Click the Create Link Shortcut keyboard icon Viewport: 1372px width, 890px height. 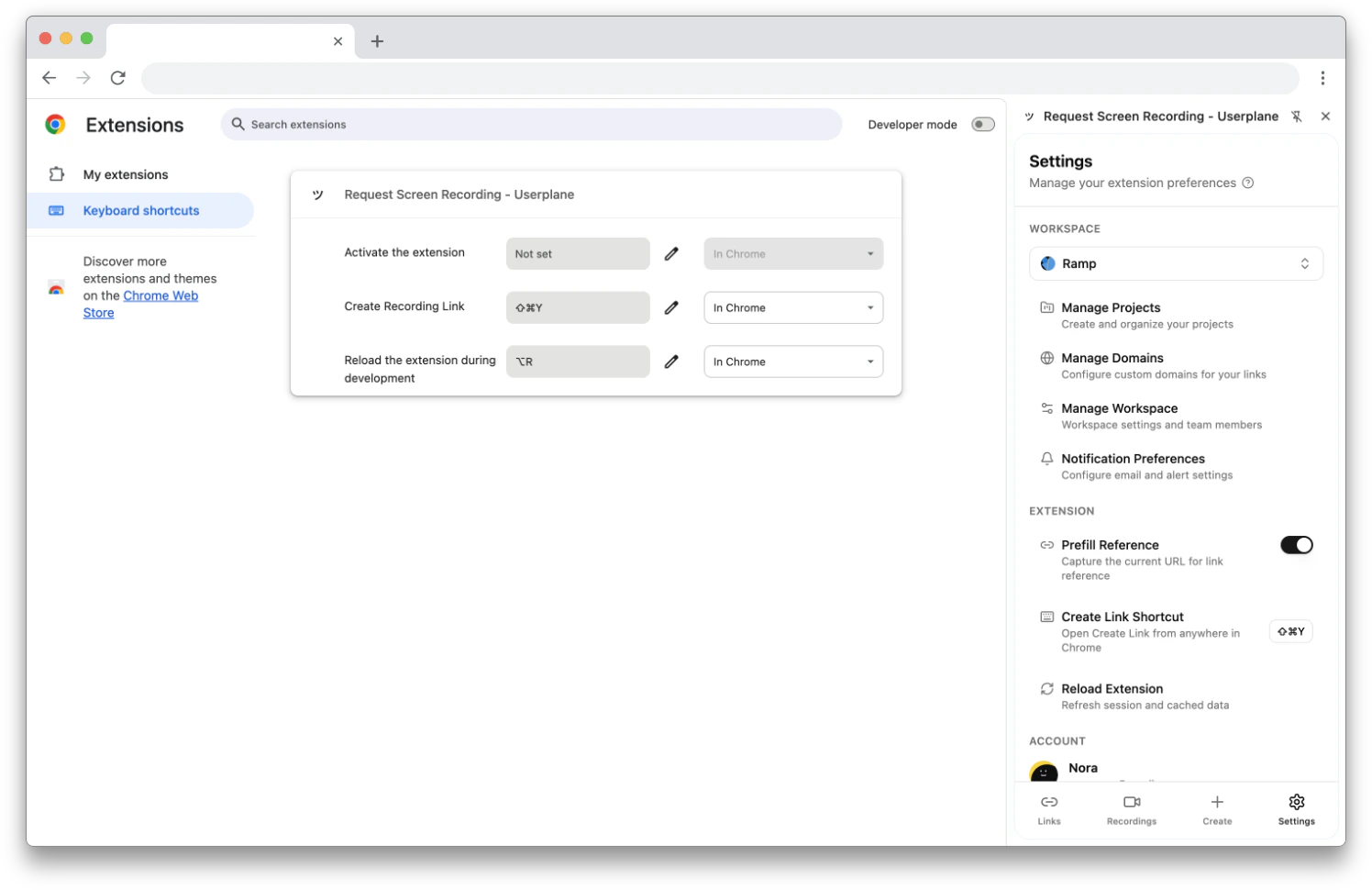[x=1046, y=617]
